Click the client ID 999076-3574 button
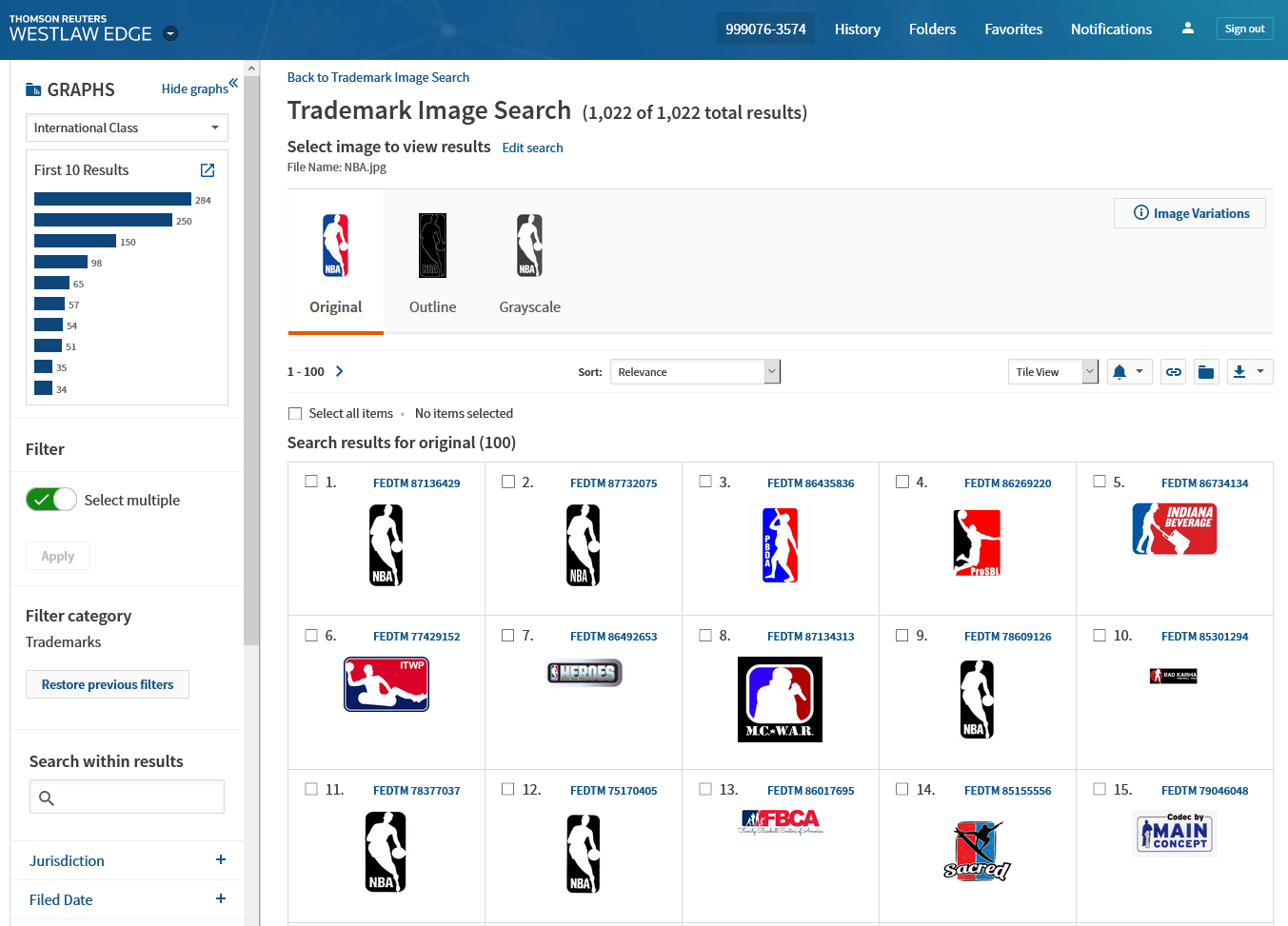Image resolution: width=1288 pixels, height=926 pixels. 765,30
